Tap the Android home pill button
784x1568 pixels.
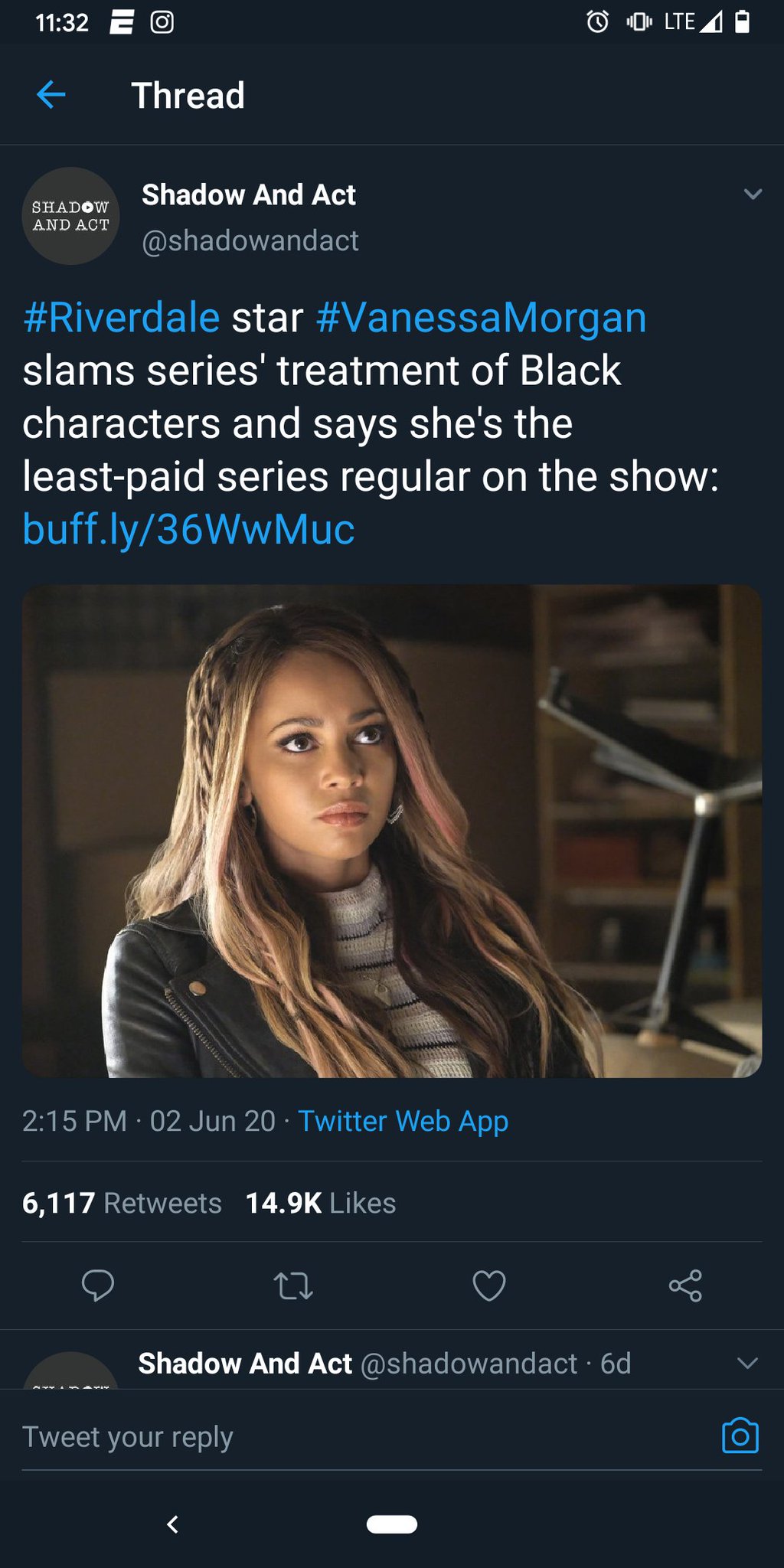click(x=392, y=1524)
